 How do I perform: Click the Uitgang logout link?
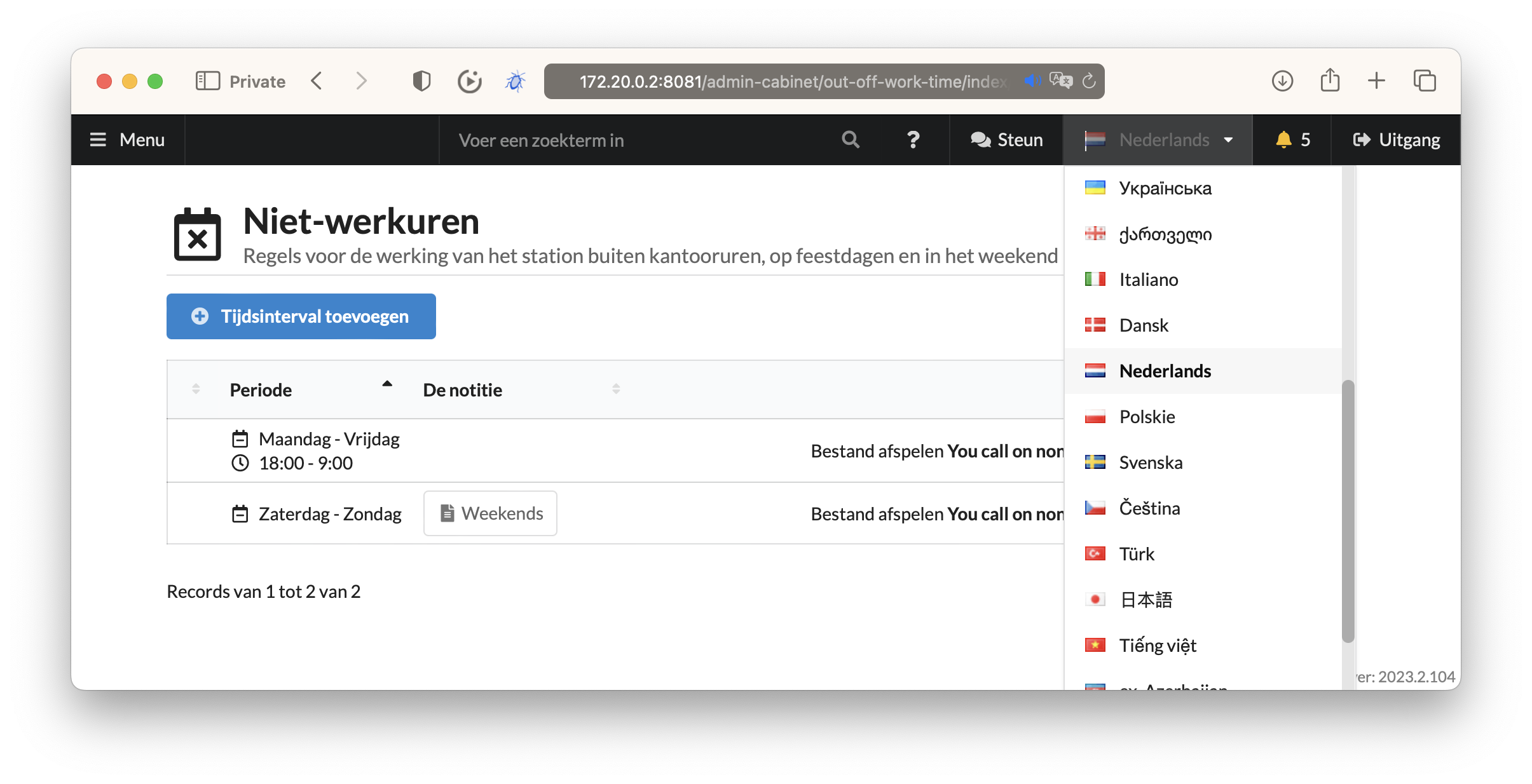click(x=1396, y=140)
